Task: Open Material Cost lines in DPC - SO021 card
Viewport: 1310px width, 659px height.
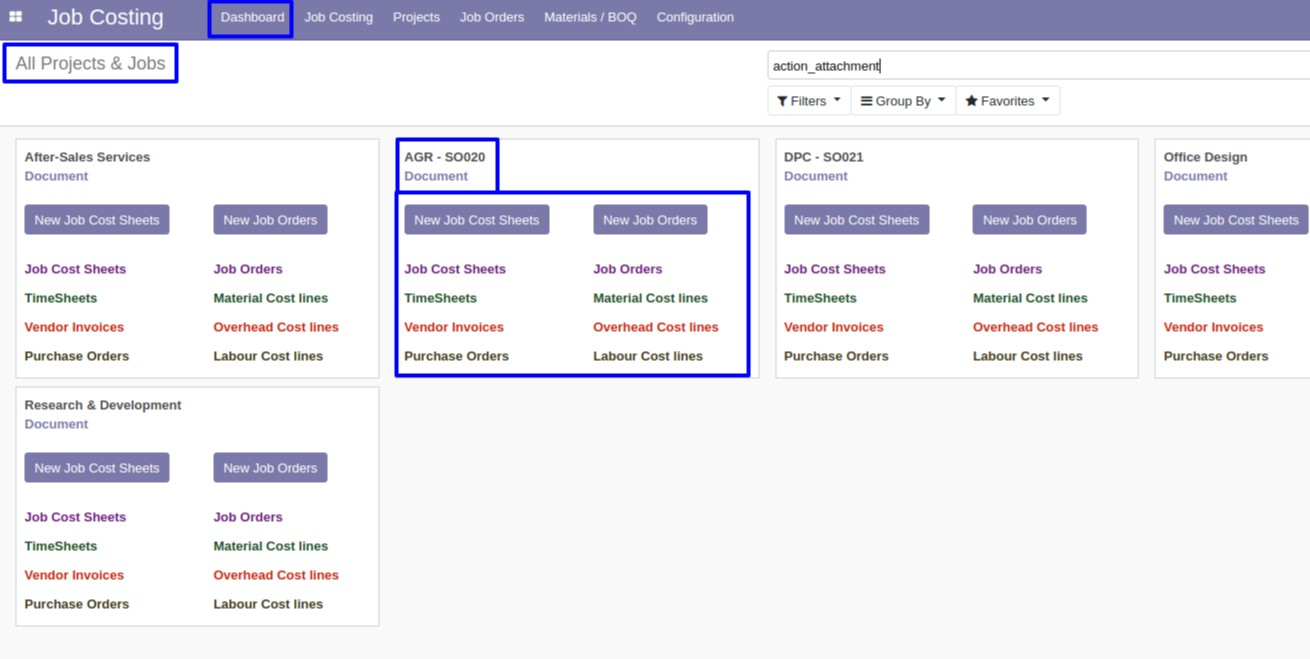Action: pyautogui.click(x=1030, y=298)
